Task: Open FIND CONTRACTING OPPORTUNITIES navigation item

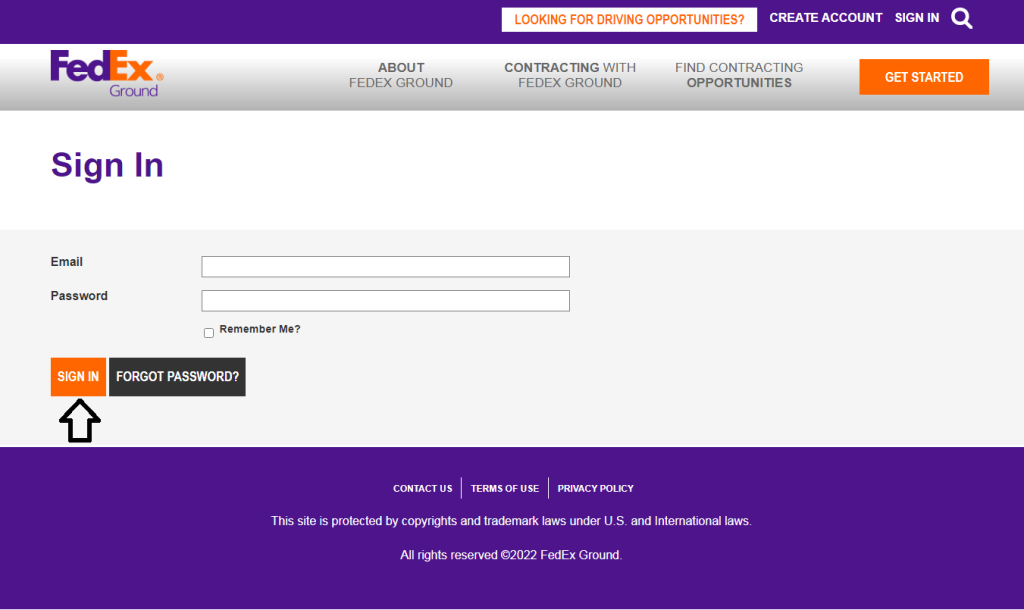Action: (739, 75)
